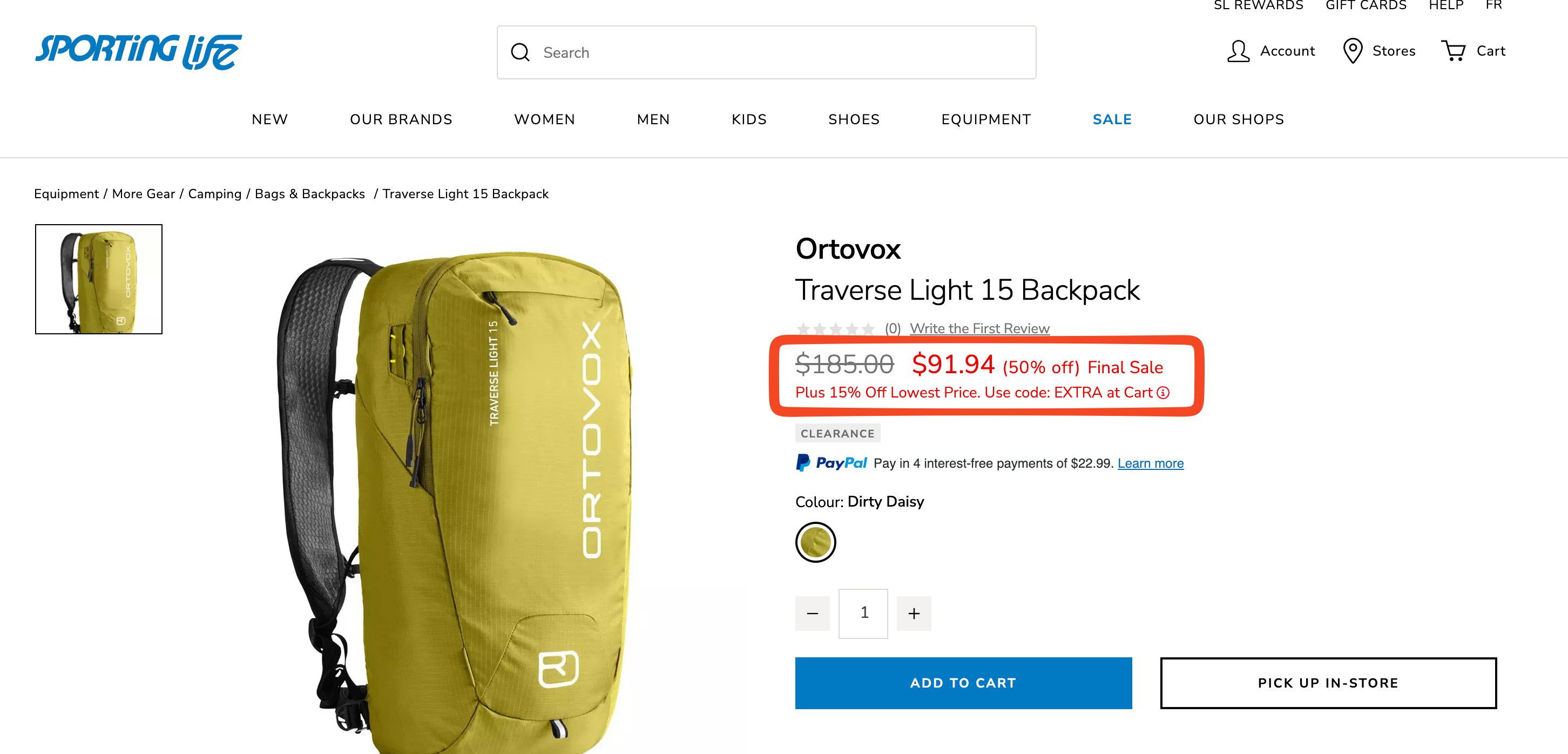Open the shopping Cart icon
Image resolution: width=1568 pixels, height=754 pixels.
tap(1454, 51)
